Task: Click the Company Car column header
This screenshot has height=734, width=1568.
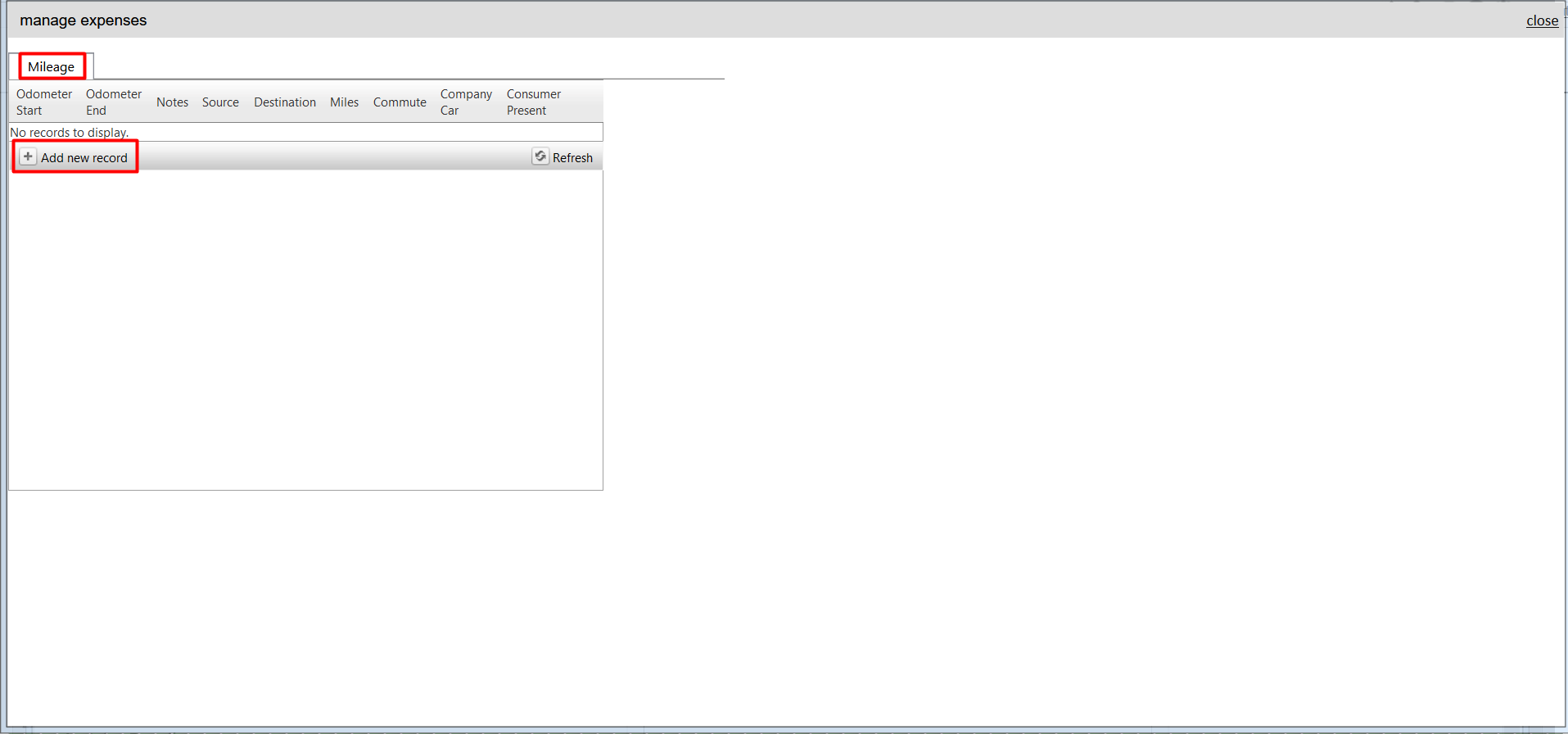Action: tap(467, 102)
